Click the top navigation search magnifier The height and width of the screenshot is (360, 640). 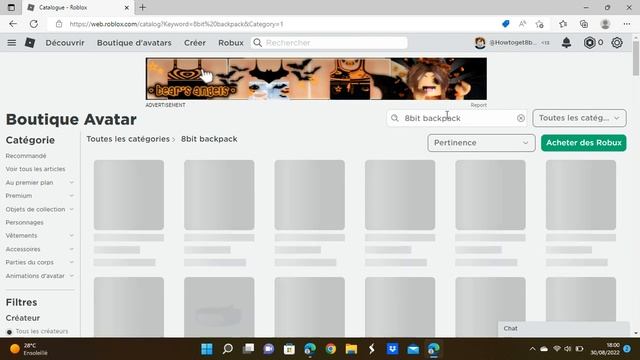coord(258,42)
